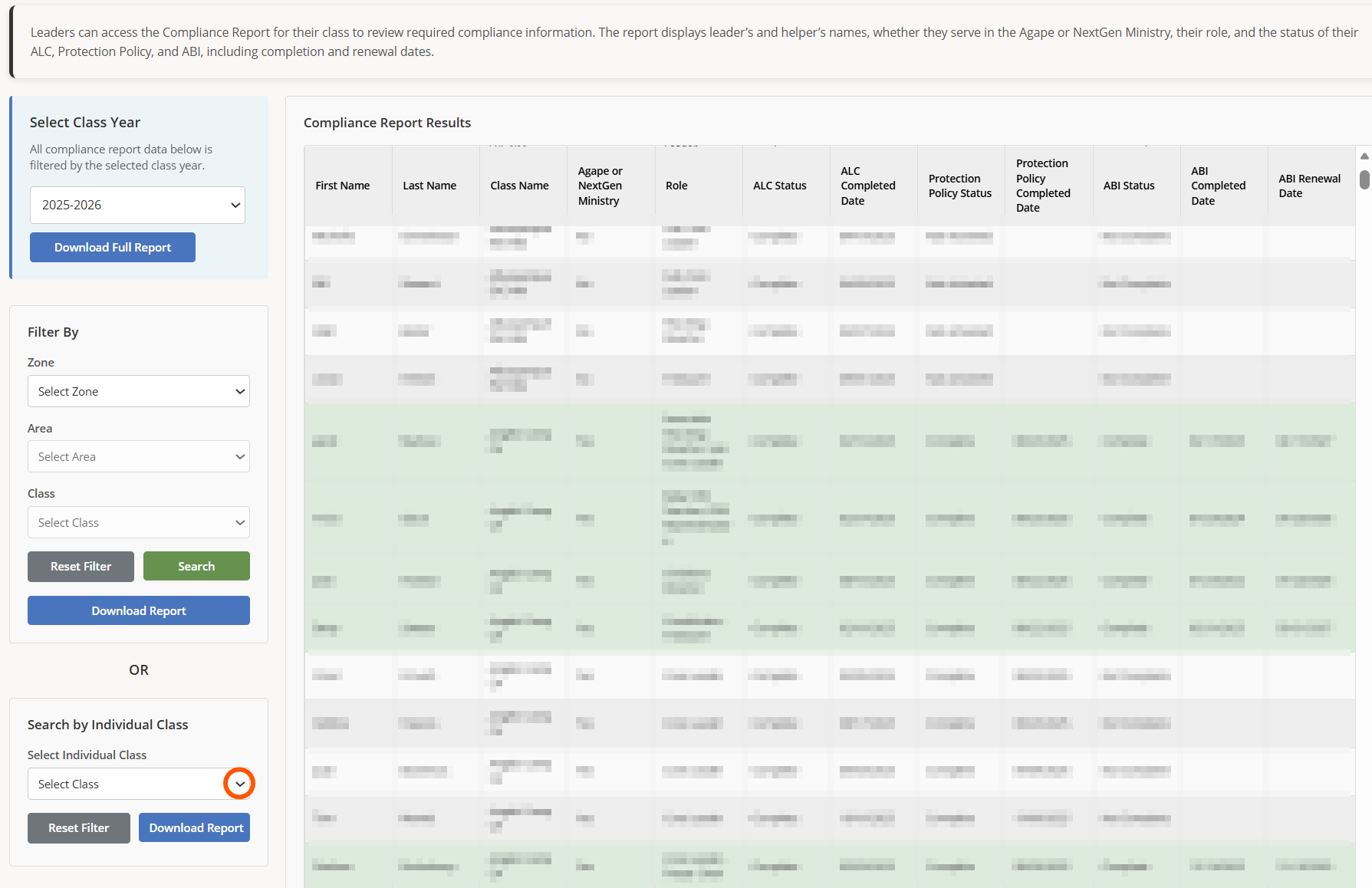The image size is (1372, 888).
Task: Click the table scrollbar up arrow
Action: 1364,156
